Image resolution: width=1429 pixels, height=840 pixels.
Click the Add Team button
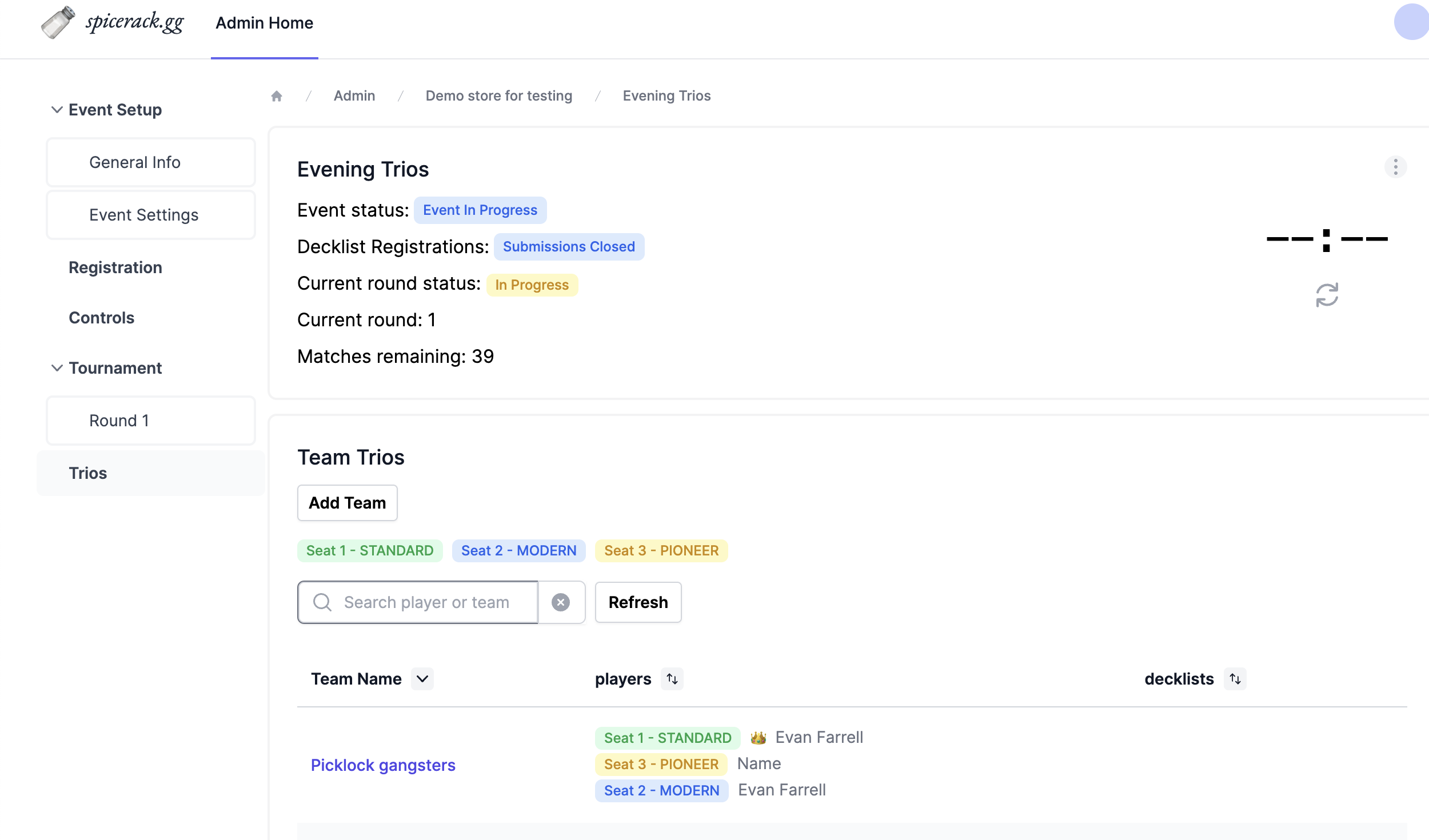tap(347, 503)
